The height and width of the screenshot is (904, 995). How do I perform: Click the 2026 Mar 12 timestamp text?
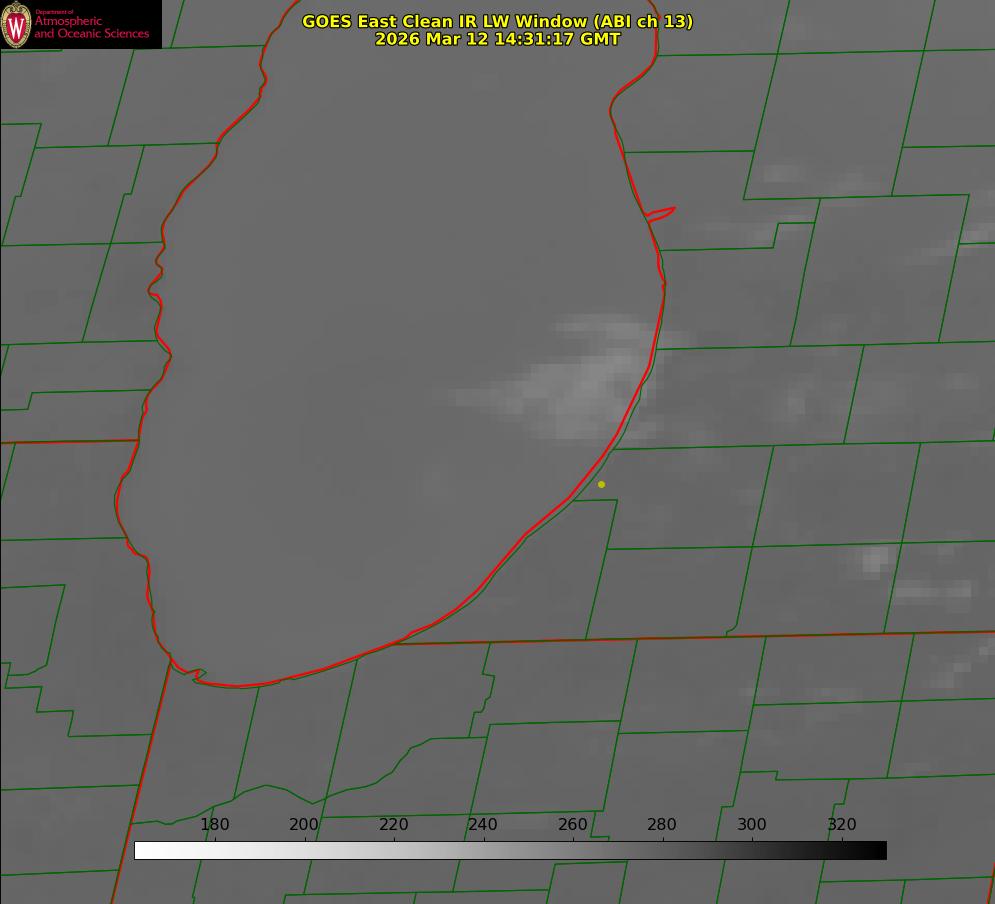pyautogui.click(x=497, y=39)
